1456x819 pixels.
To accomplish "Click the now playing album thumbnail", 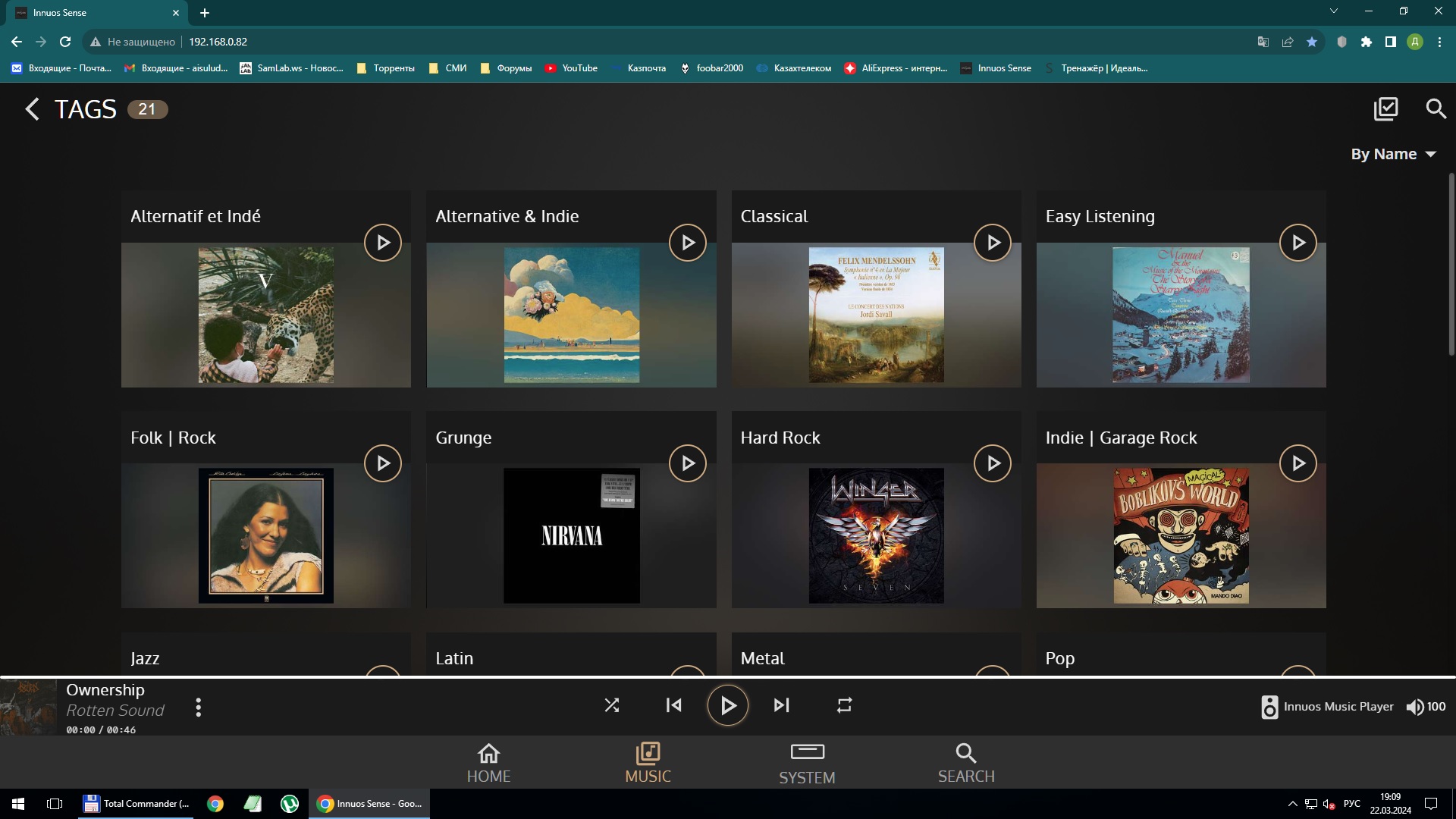I will click(x=28, y=707).
